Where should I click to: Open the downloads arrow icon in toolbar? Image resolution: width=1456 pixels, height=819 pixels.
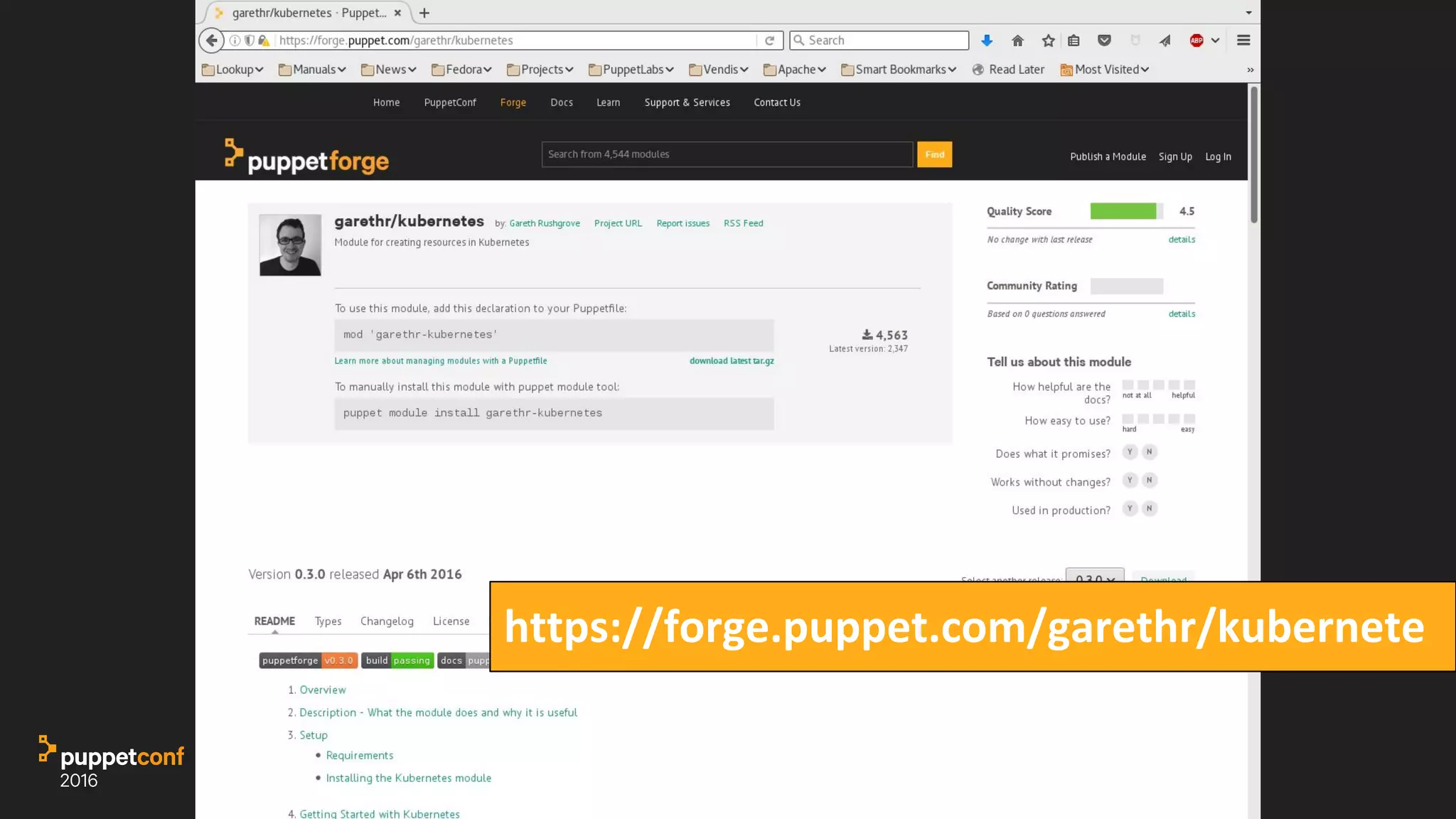tap(987, 41)
